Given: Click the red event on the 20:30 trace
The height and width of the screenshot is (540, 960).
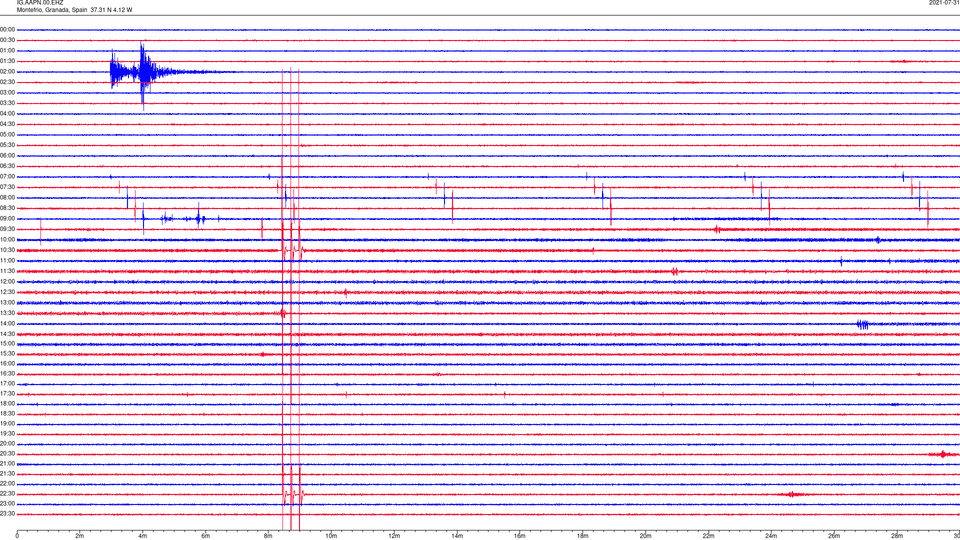Looking at the screenshot, I should tap(943, 454).
